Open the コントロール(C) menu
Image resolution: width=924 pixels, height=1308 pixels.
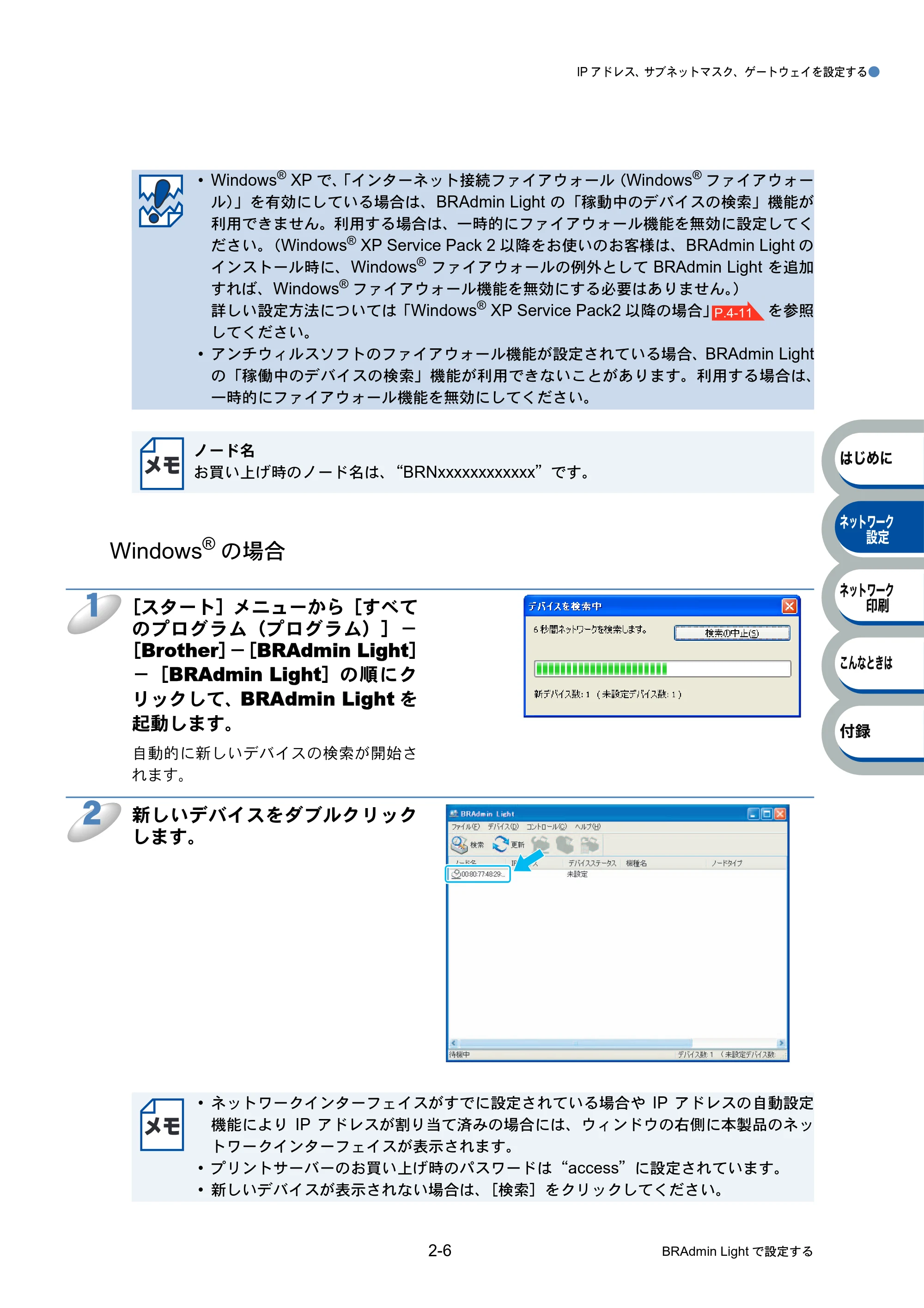click(x=546, y=827)
